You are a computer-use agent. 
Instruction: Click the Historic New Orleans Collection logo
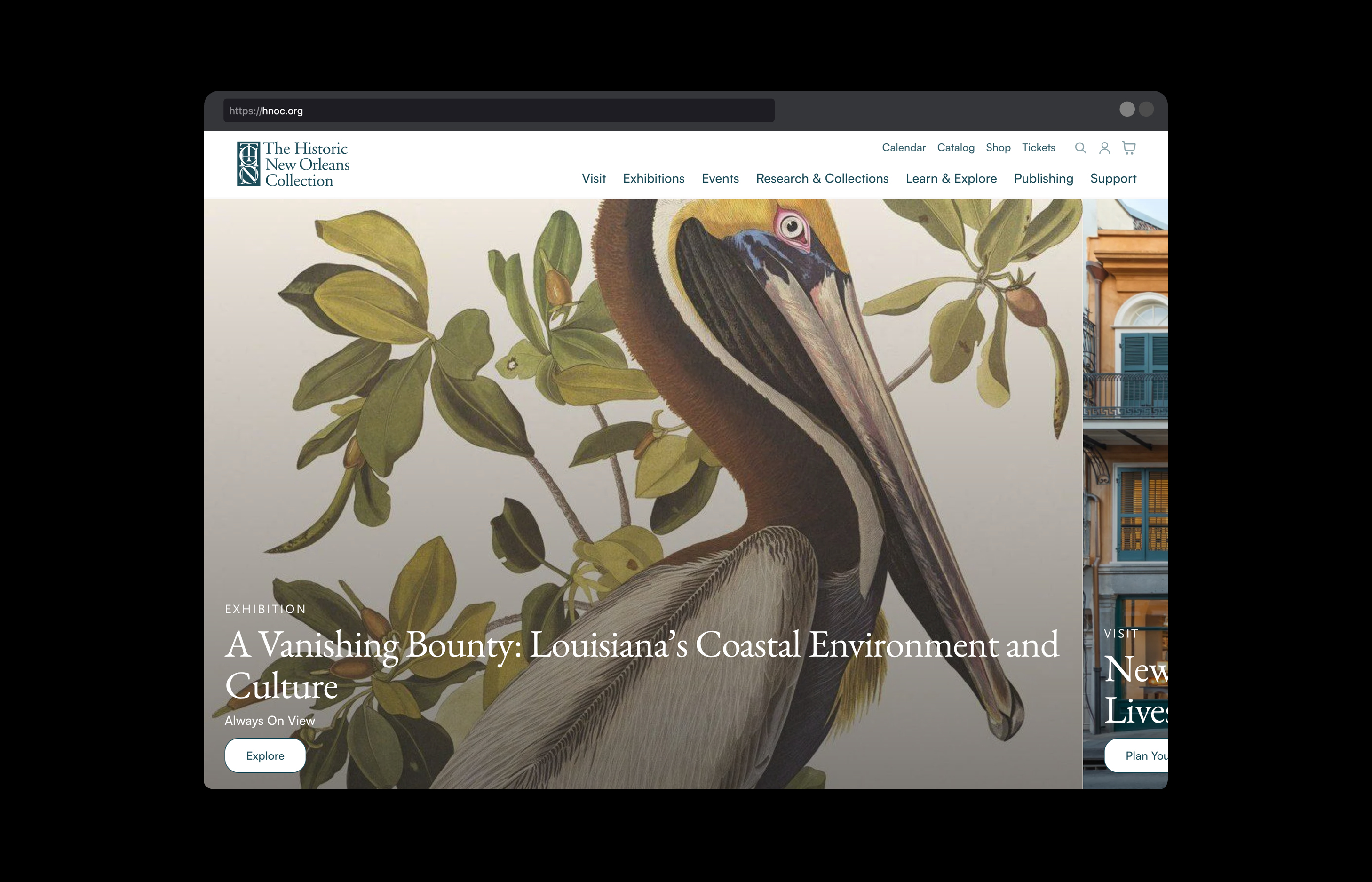[293, 163]
